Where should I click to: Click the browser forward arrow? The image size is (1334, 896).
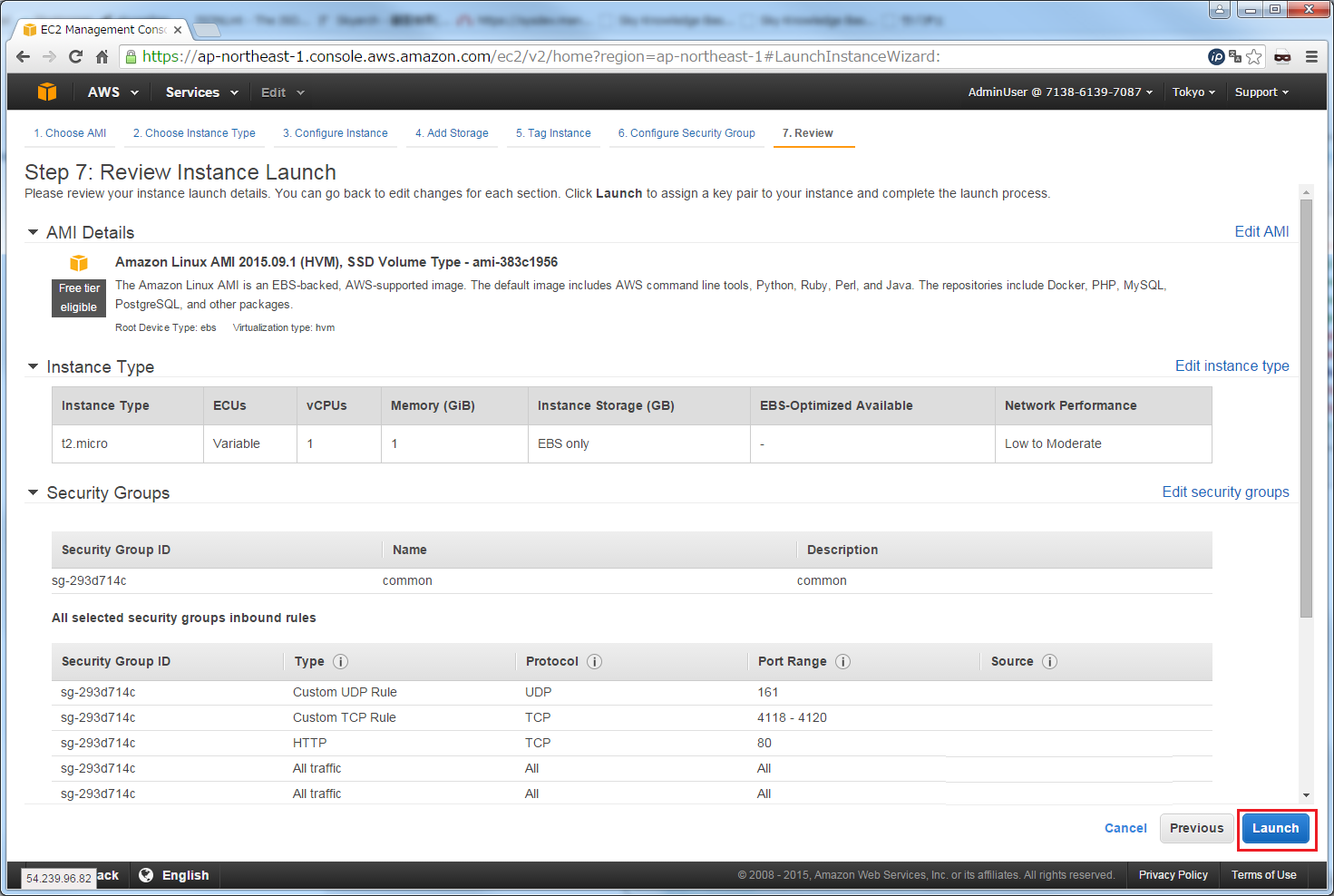(50, 56)
